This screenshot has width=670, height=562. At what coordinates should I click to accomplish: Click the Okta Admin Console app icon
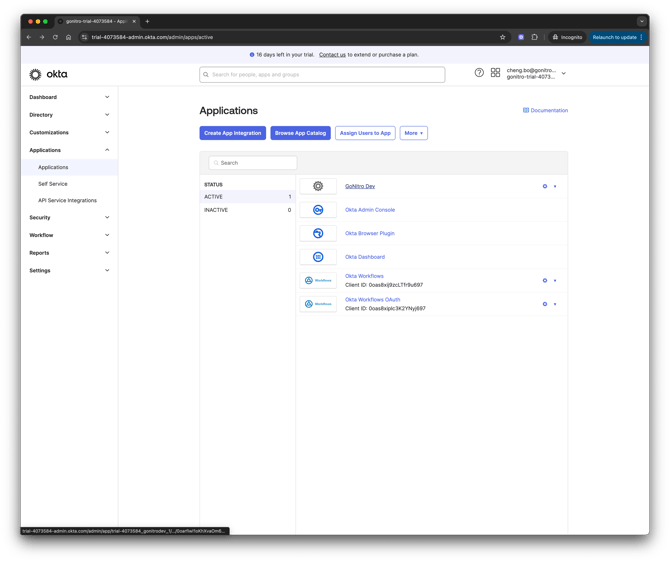[x=318, y=210]
